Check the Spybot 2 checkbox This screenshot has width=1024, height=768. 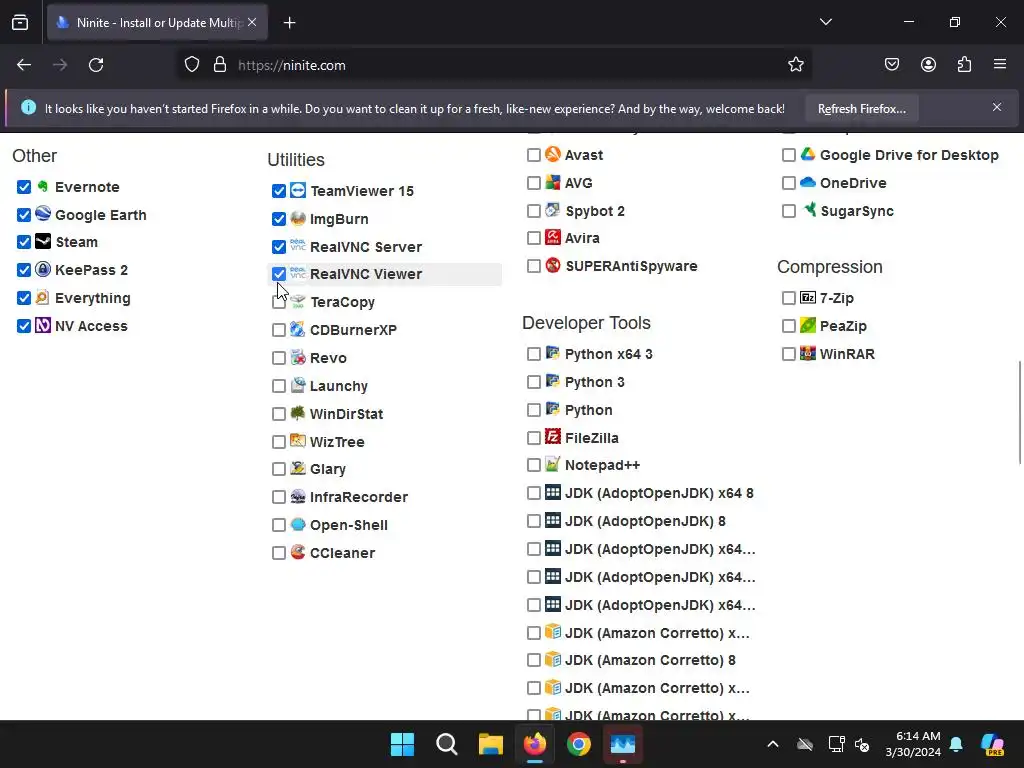[534, 211]
